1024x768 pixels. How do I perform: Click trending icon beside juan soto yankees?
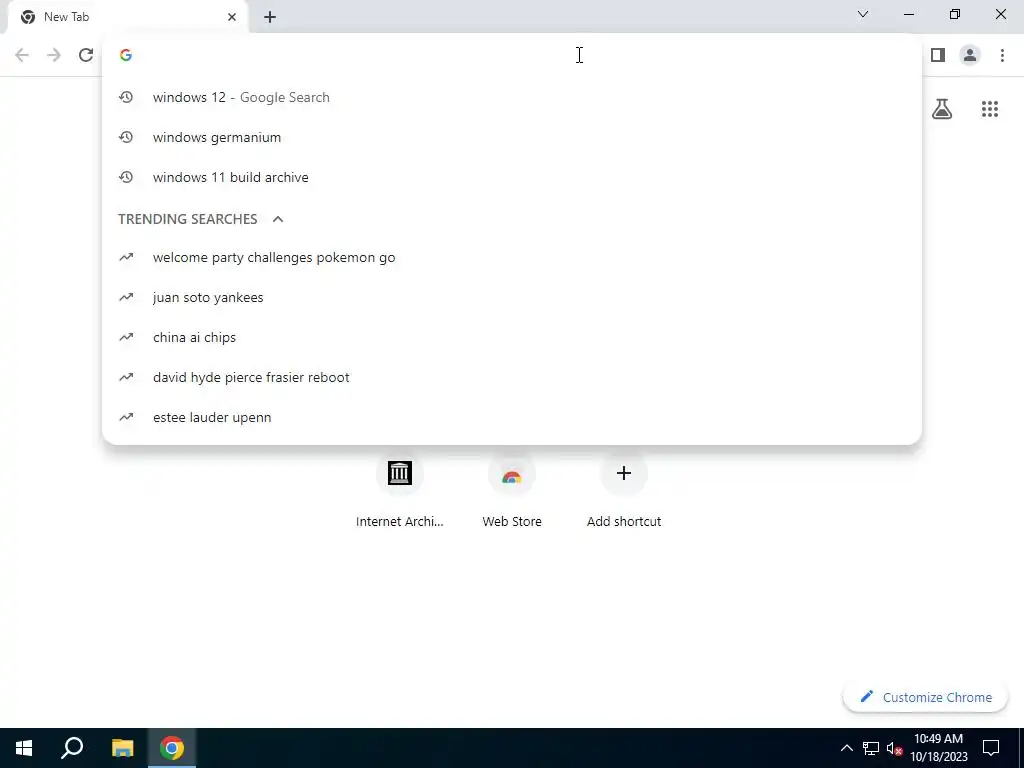(126, 297)
